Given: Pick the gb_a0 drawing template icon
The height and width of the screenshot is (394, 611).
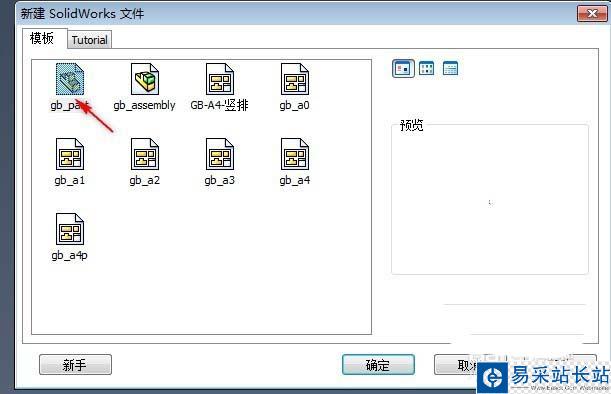Looking at the screenshot, I should click(x=295, y=79).
